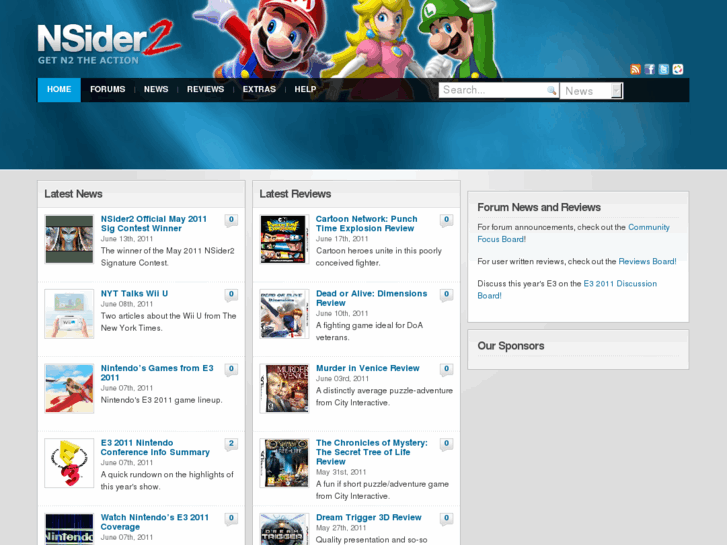This screenshot has width=727, height=545.
Task: Open the 2-comment bubble for E3 2011 Conference Info Summary
Action: coord(231,444)
